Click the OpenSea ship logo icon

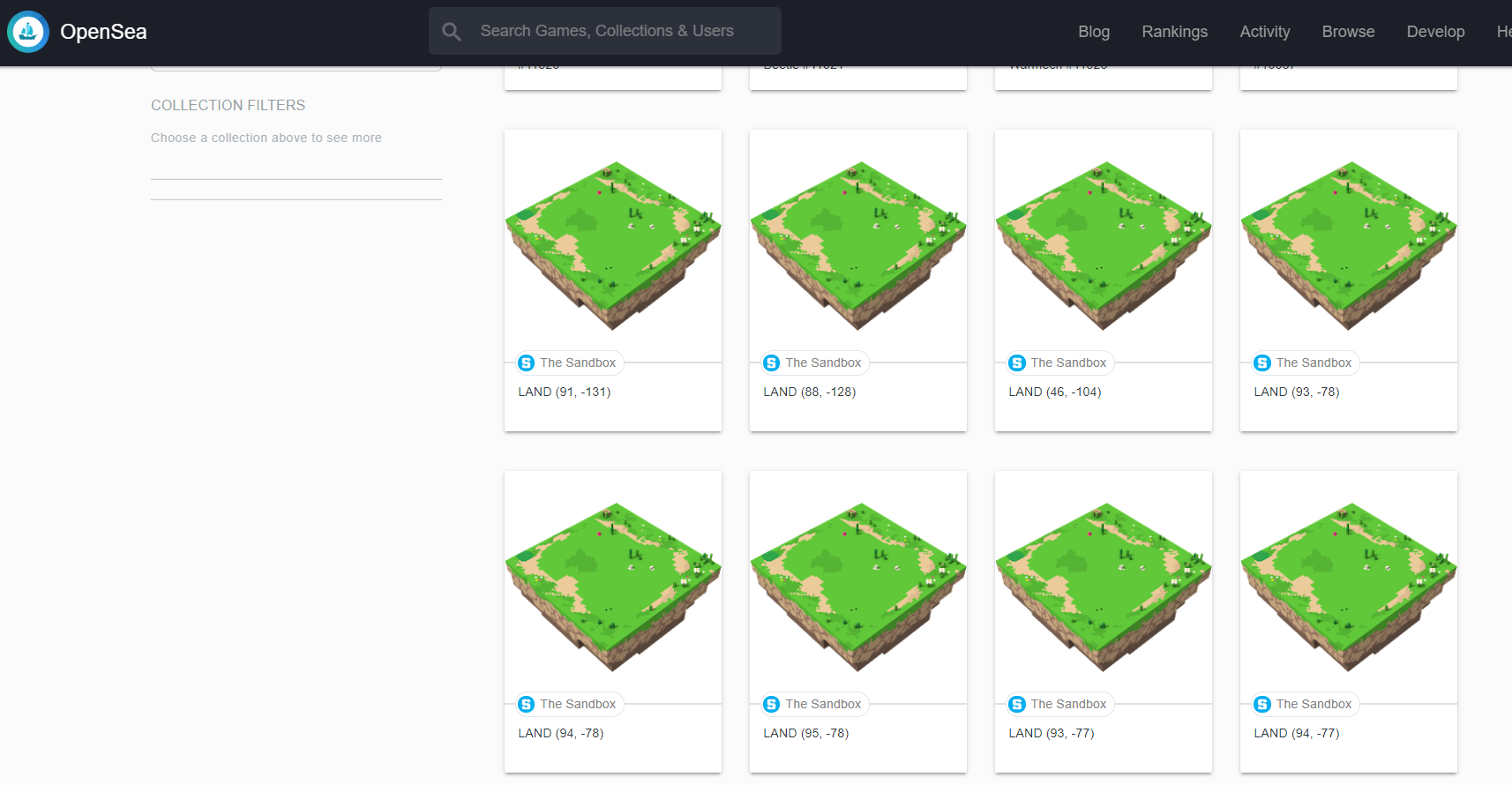pyautogui.click(x=28, y=32)
